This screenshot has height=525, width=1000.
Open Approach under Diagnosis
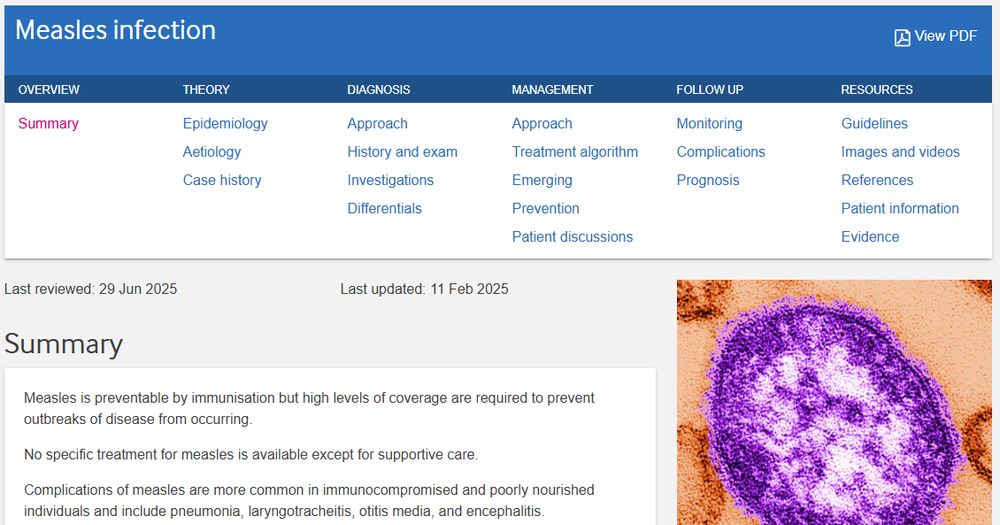click(377, 124)
